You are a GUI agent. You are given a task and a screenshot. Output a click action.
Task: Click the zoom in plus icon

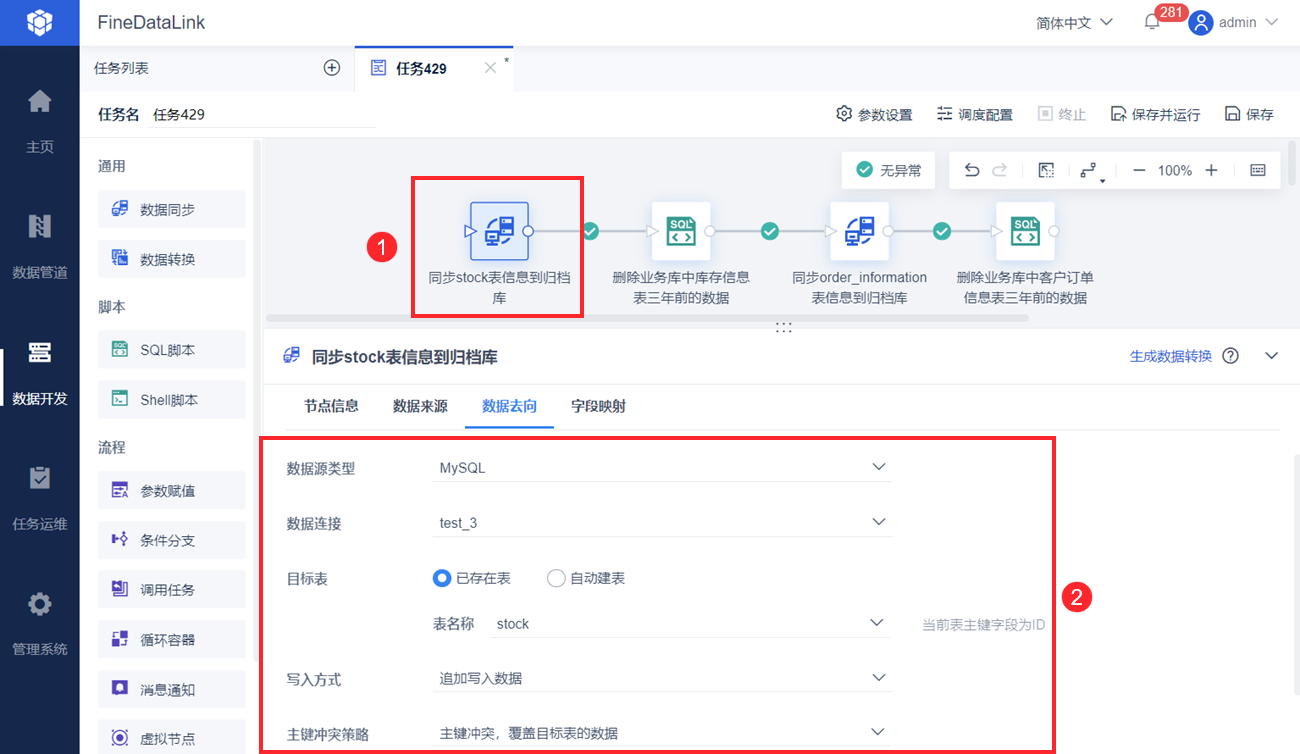pyautogui.click(x=1211, y=171)
